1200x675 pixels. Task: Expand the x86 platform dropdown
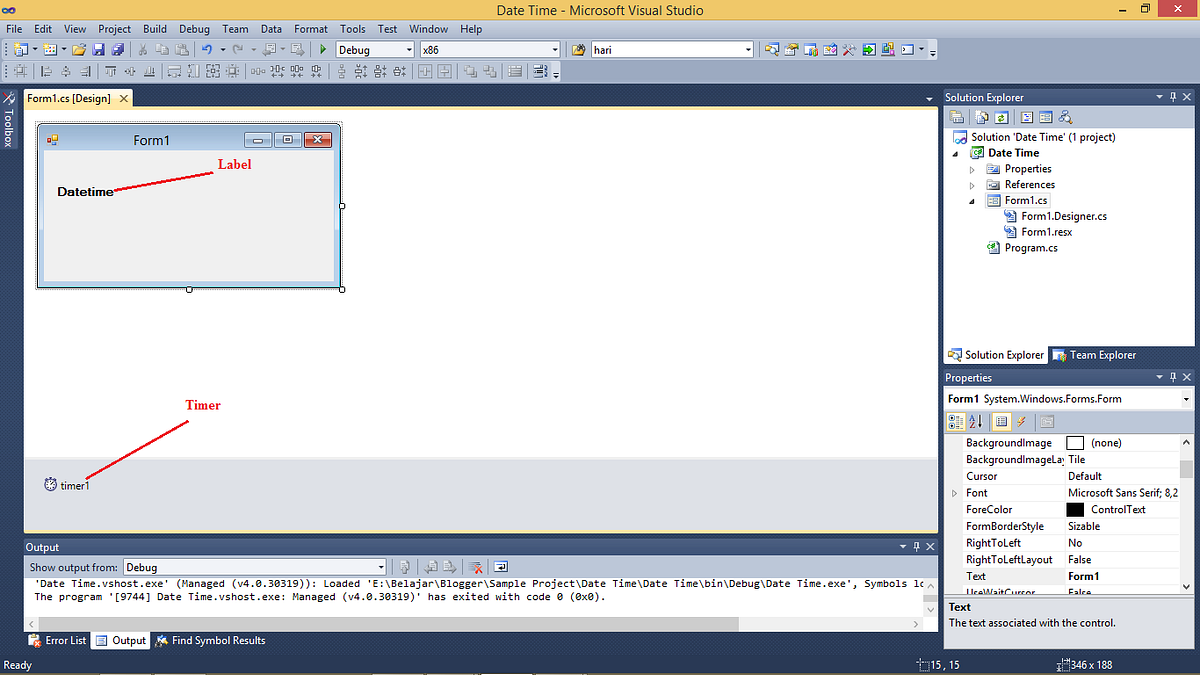[x=557, y=48]
